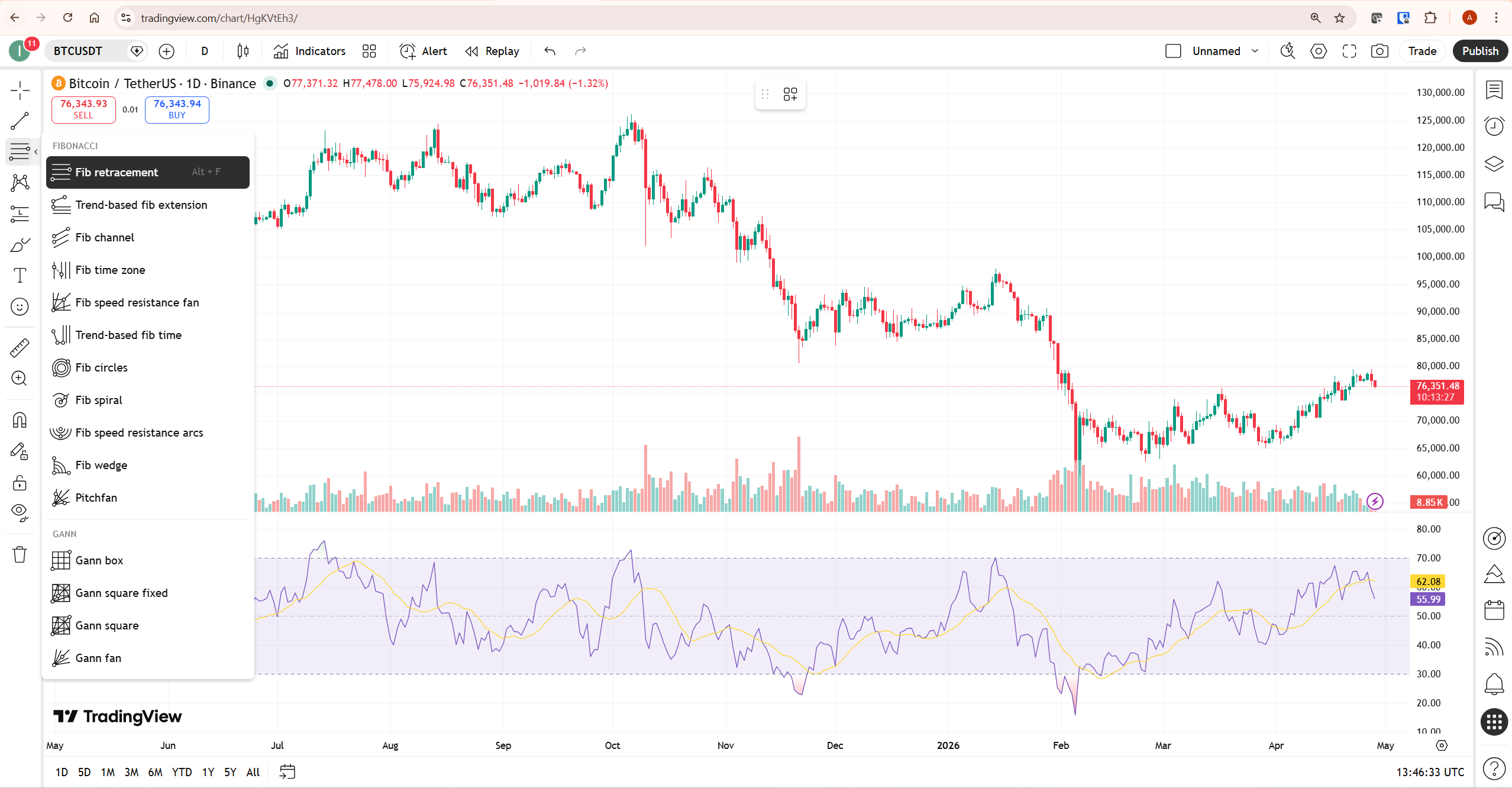The height and width of the screenshot is (788, 1512).
Task: Pick Trend-based fib time tool
Action: point(148,335)
